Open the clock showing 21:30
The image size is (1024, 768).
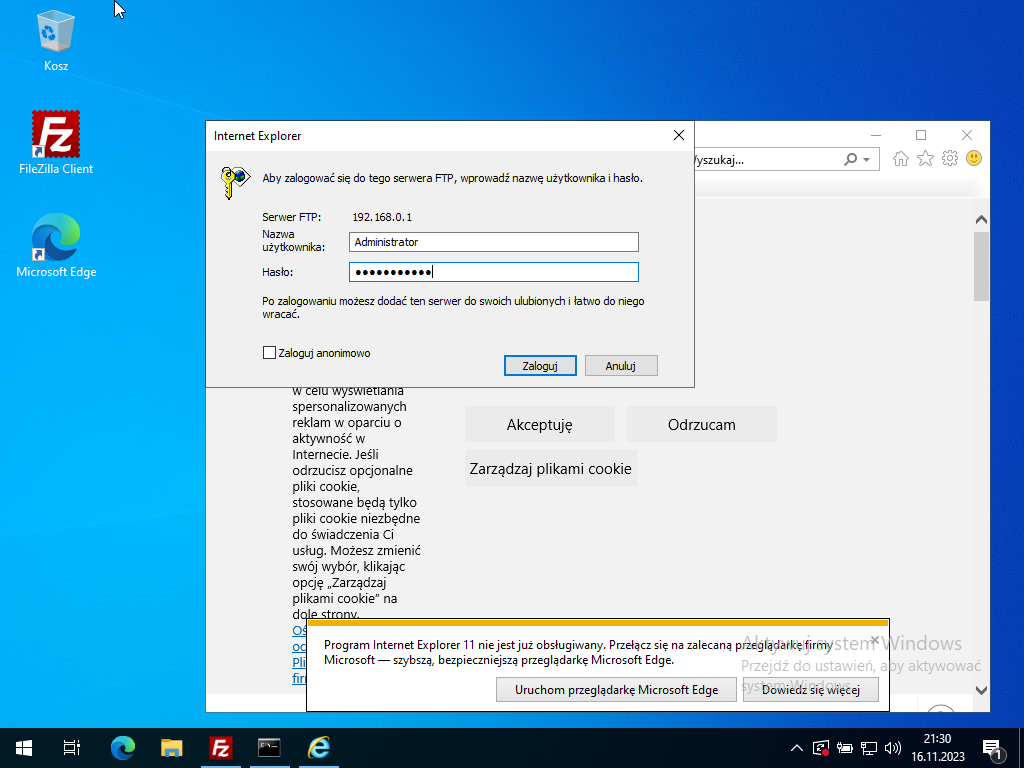[938, 748]
